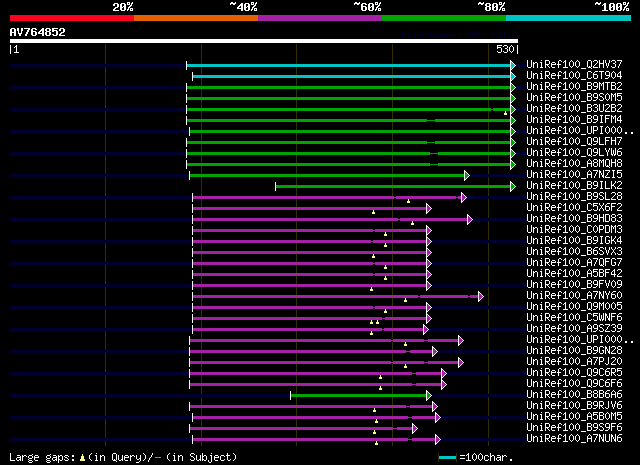Click the green arrowhead ending B8B6A6 alignment
Viewport: 640px width, 465px height.
pos(429,396)
